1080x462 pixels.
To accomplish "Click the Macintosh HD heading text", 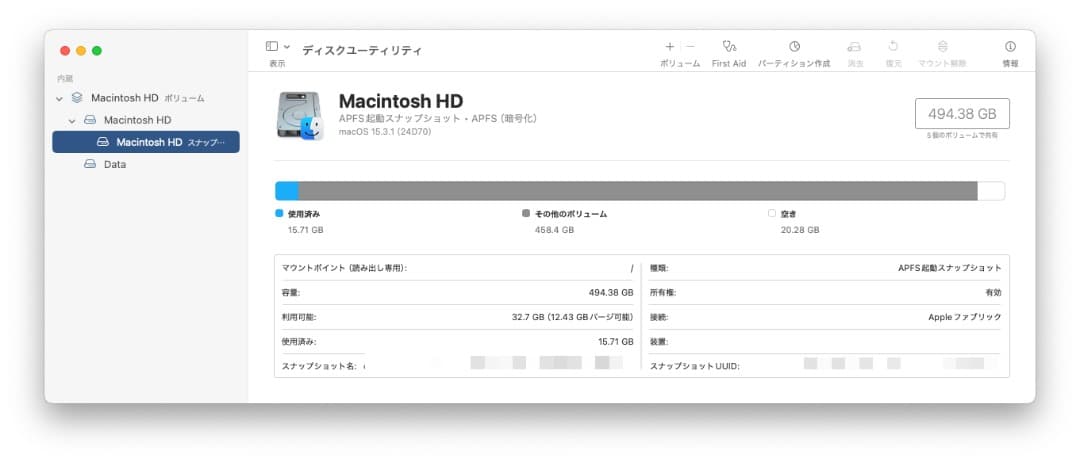I will 401,101.
